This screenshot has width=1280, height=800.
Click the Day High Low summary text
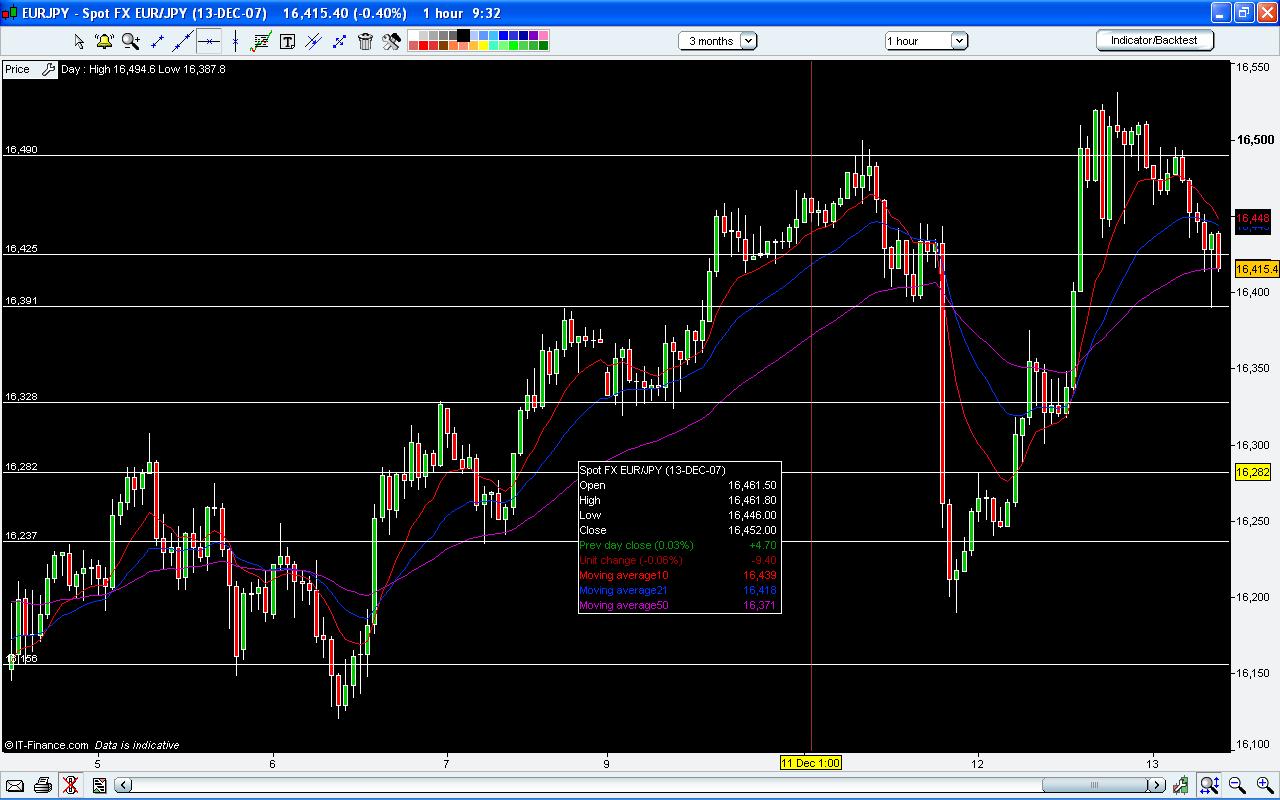(143, 69)
